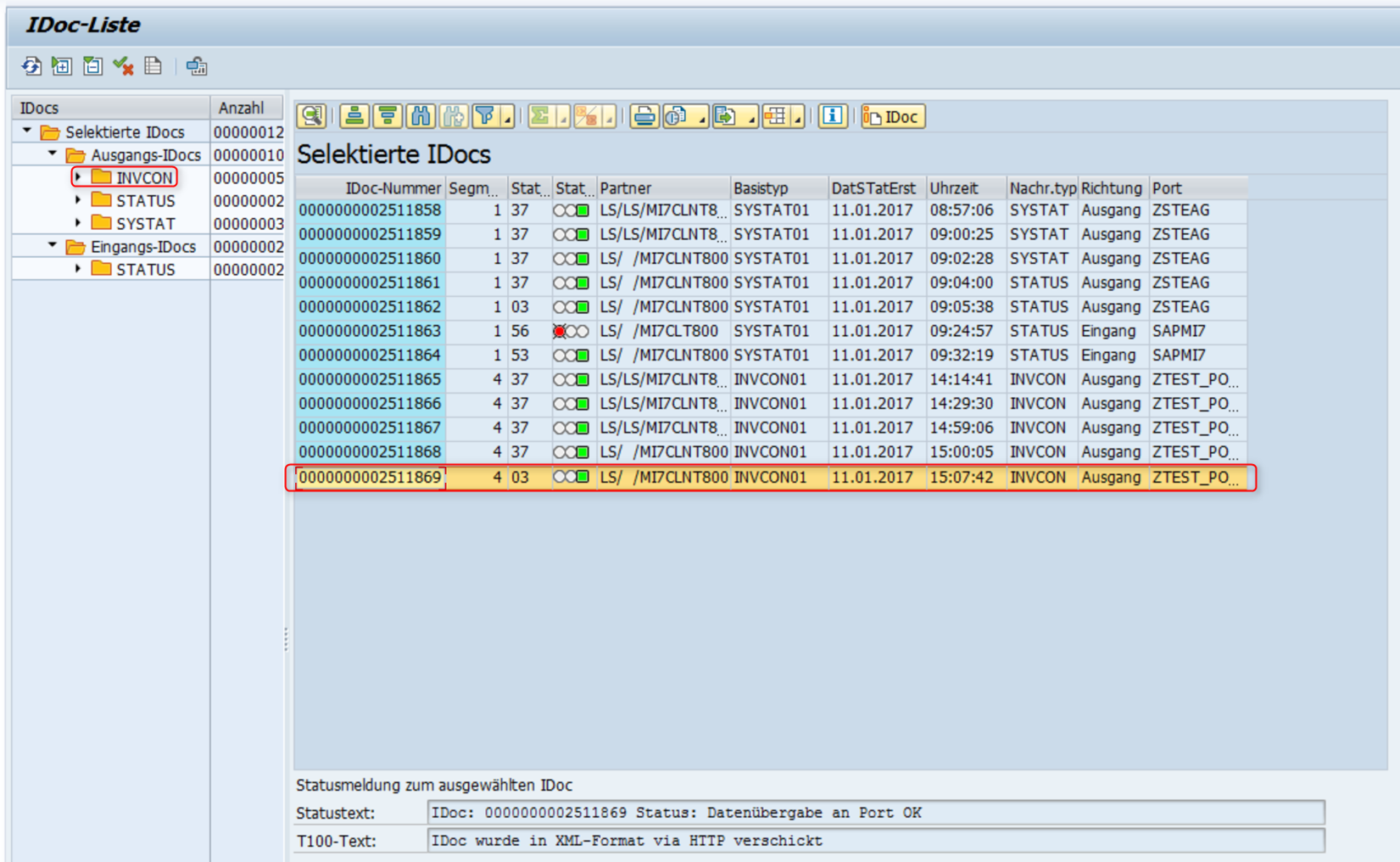Select IDoc number 0000000002511869

tap(370, 477)
